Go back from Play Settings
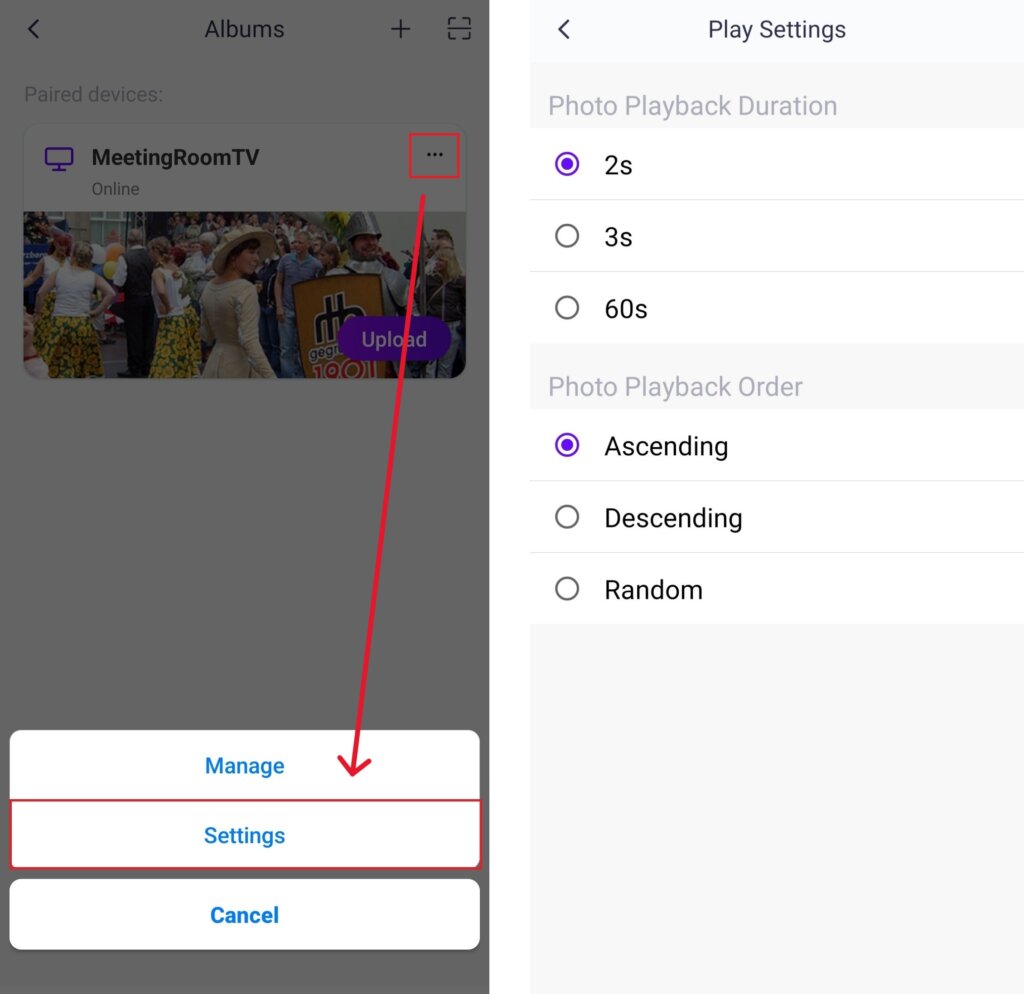Viewport: 1024px width, 994px height. (x=564, y=29)
